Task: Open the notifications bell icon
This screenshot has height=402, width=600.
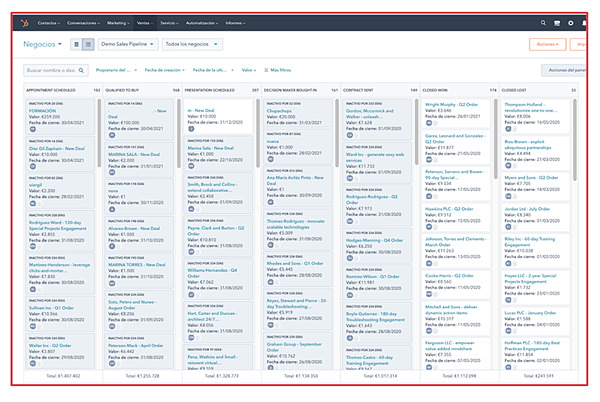Action: click(x=585, y=22)
